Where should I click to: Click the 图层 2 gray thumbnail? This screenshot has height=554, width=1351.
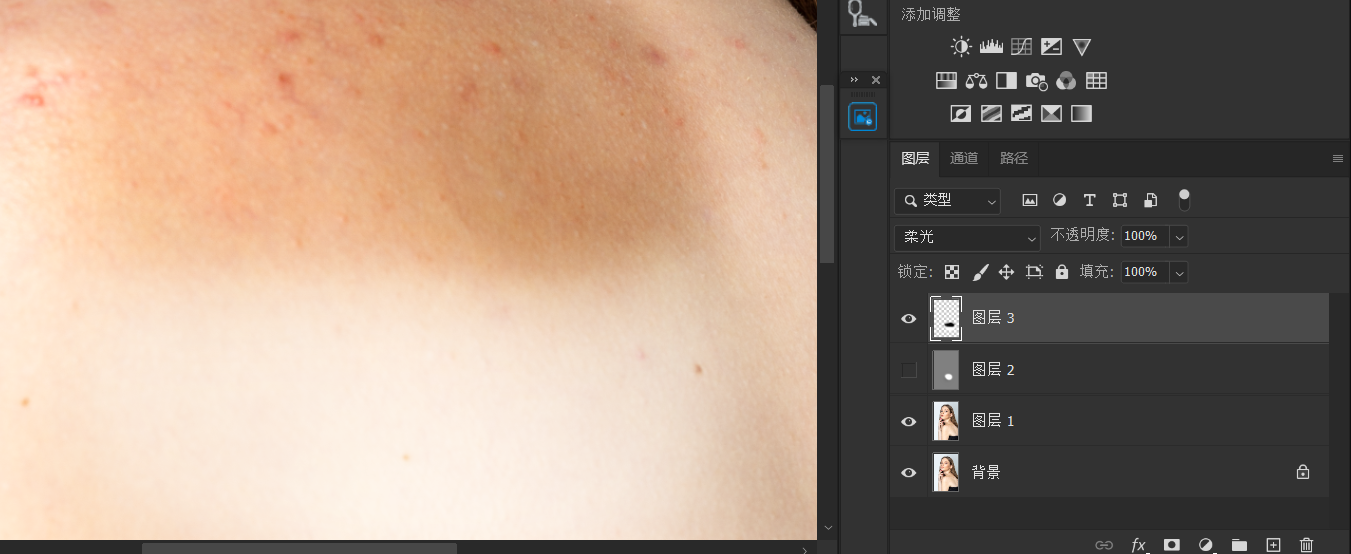pyautogui.click(x=946, y=370)
